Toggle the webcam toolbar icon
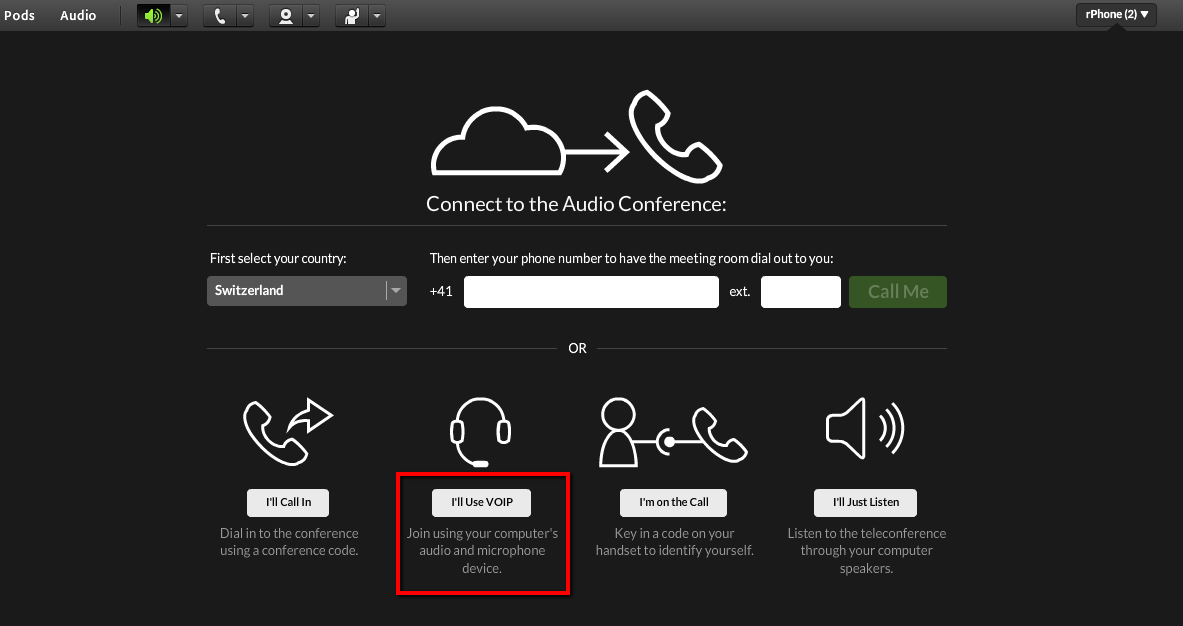This screenshot has width=1183, height=626. pyautogui.click(x=285, y=16)
